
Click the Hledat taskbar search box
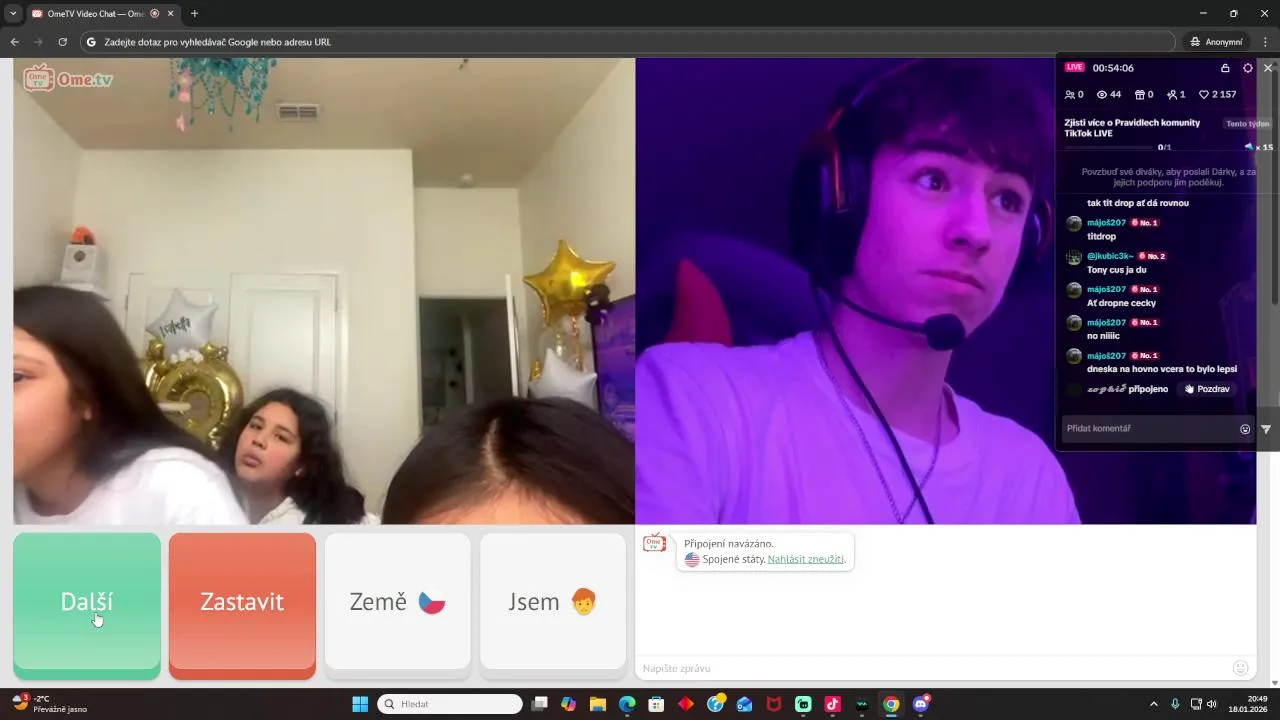(x=450, y=704)
